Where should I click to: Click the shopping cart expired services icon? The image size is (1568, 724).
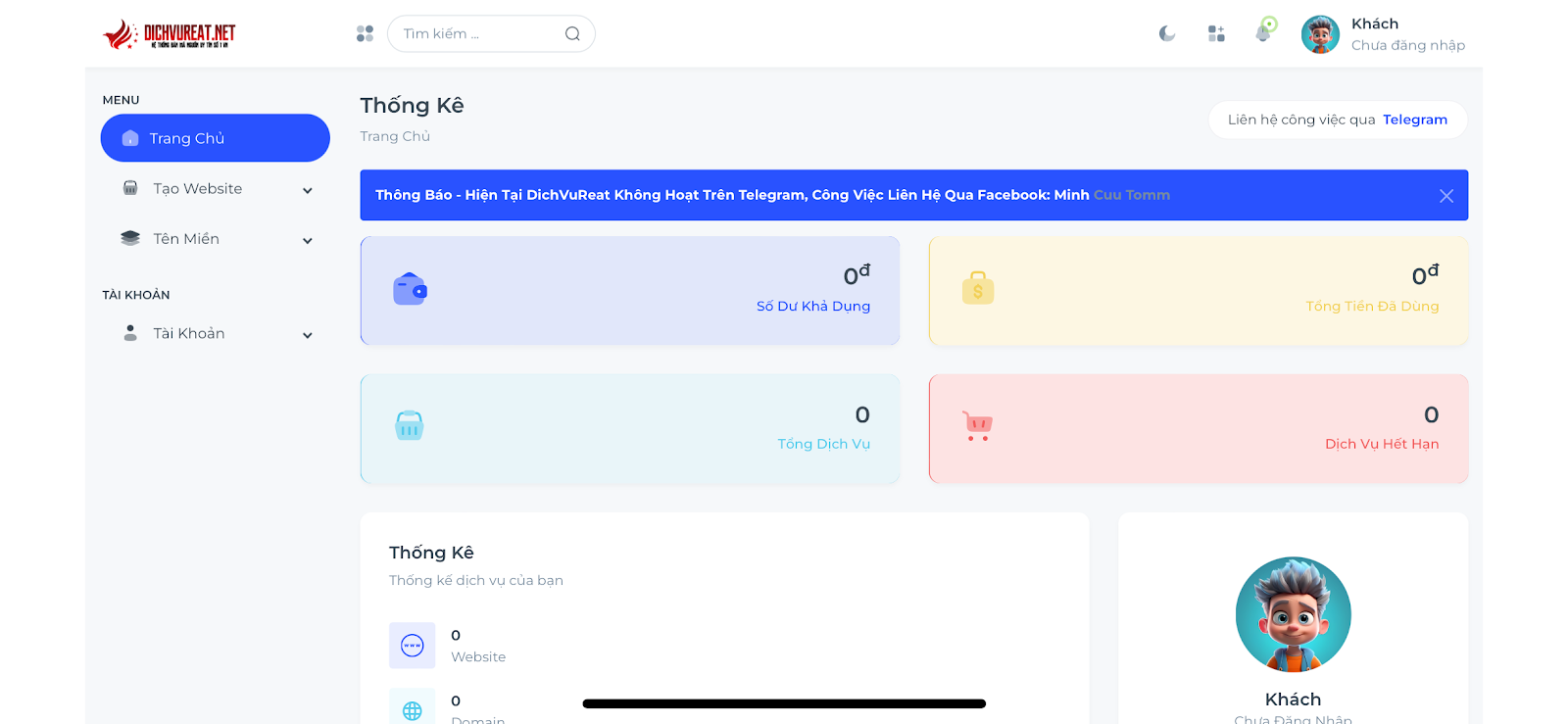[x=978, y=425]
